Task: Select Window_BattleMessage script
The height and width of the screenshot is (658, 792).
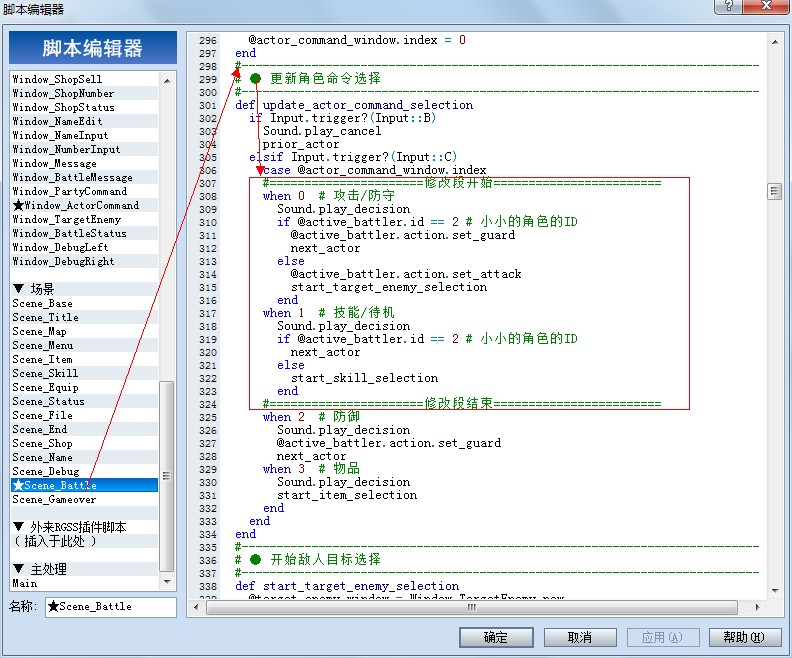Action: tap(84, 178)
